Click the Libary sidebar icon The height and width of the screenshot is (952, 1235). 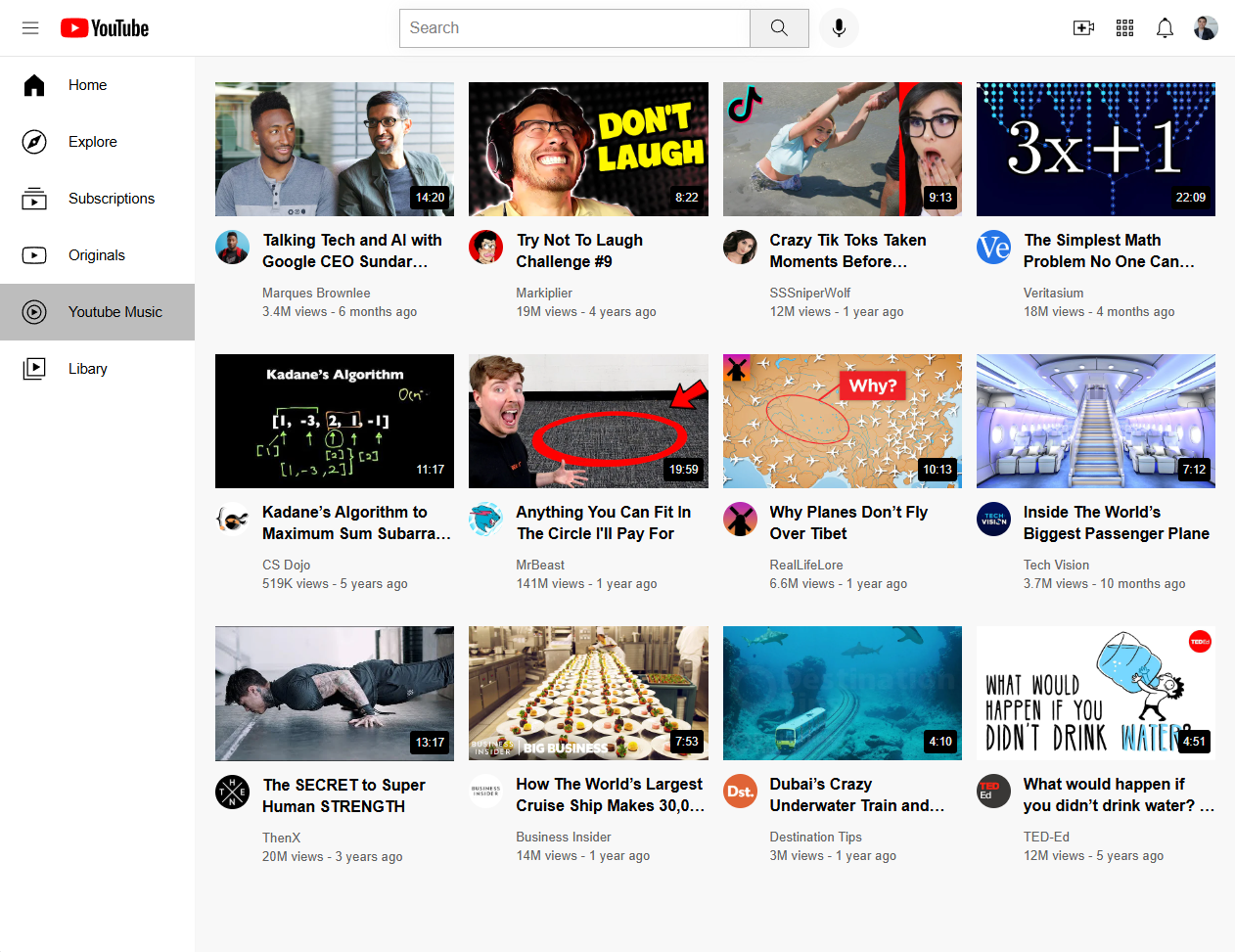click(34, 369)
